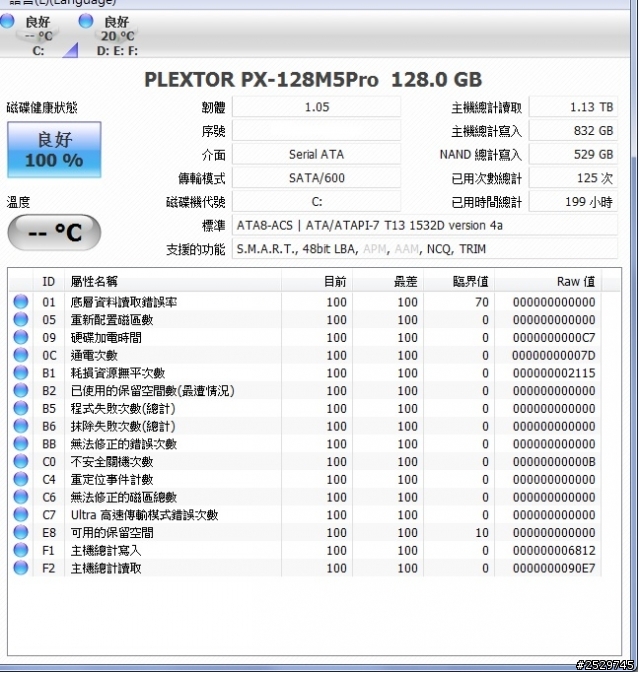Click the PLEXTOR PX-128M5Pro drive title
640x673 pixels.
[x=313, y=79]
